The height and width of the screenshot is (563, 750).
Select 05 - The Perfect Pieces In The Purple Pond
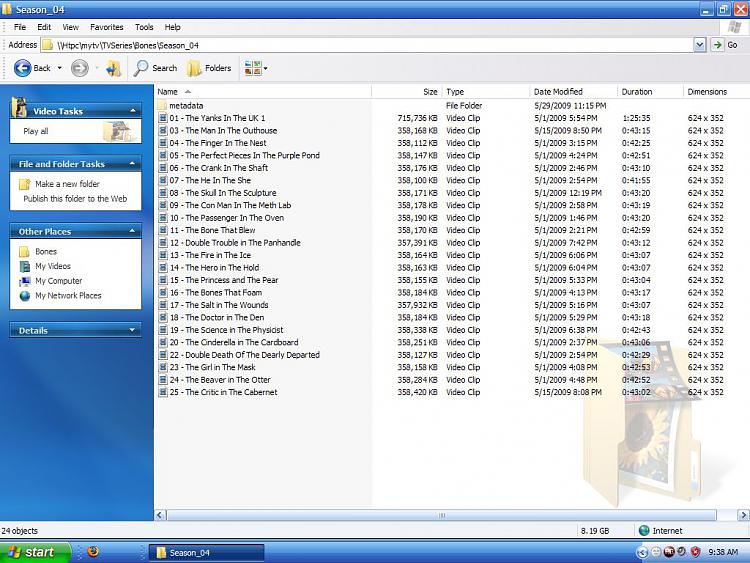[x=244, y=155]
